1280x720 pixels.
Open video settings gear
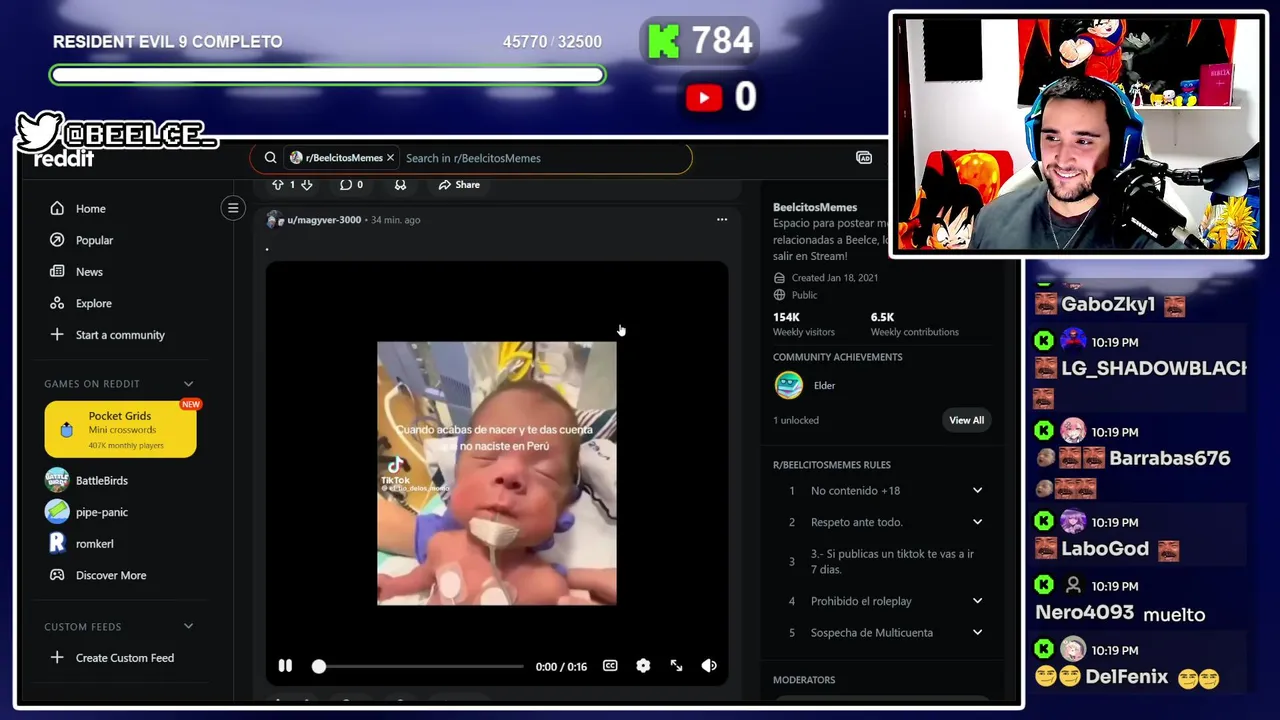click(x=643, y=666)
